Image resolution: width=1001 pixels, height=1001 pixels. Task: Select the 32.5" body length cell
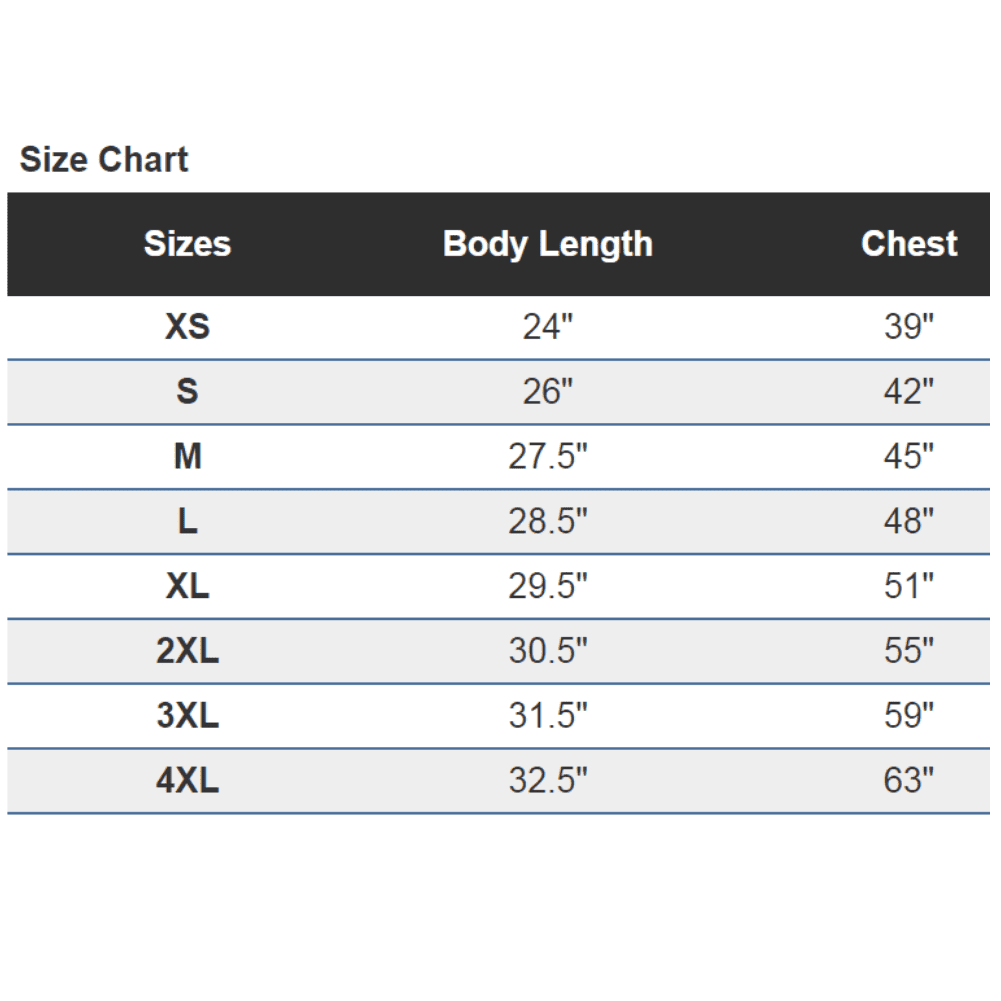547,780
